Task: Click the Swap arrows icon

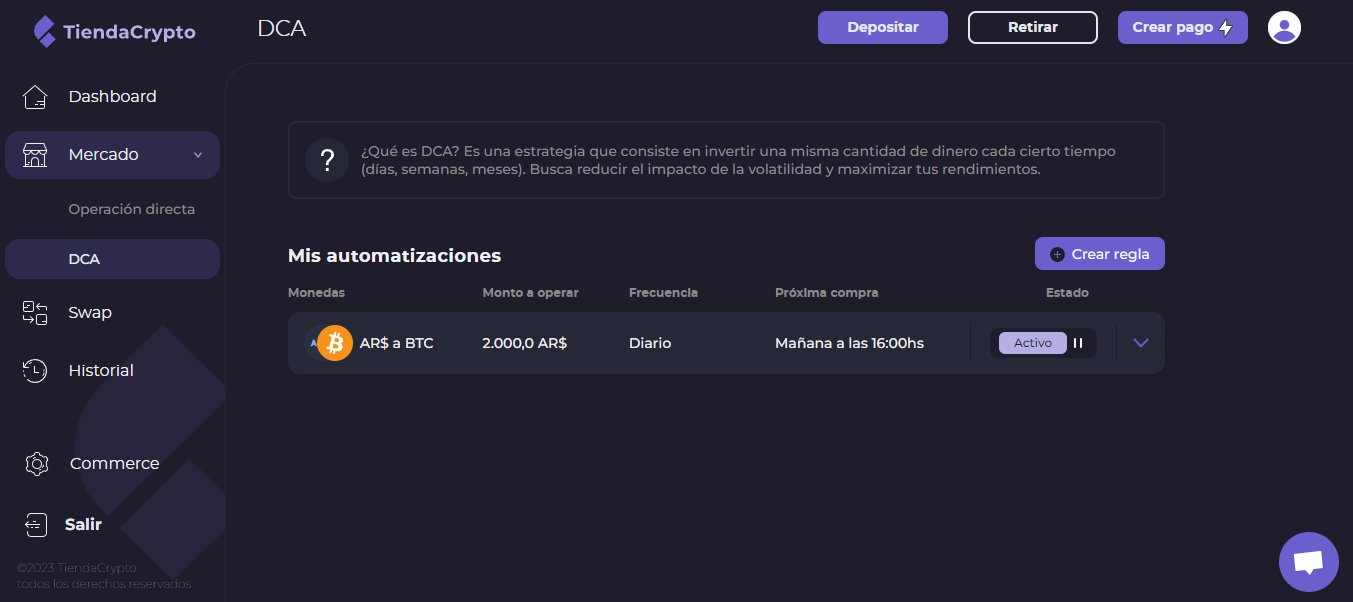Action: click(x=35, y=313)
